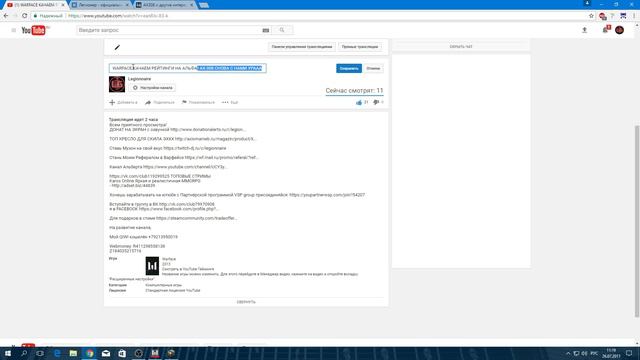Open Chrome from the taskbar
Screen dimensions: 640x360
tap(89, 353)
